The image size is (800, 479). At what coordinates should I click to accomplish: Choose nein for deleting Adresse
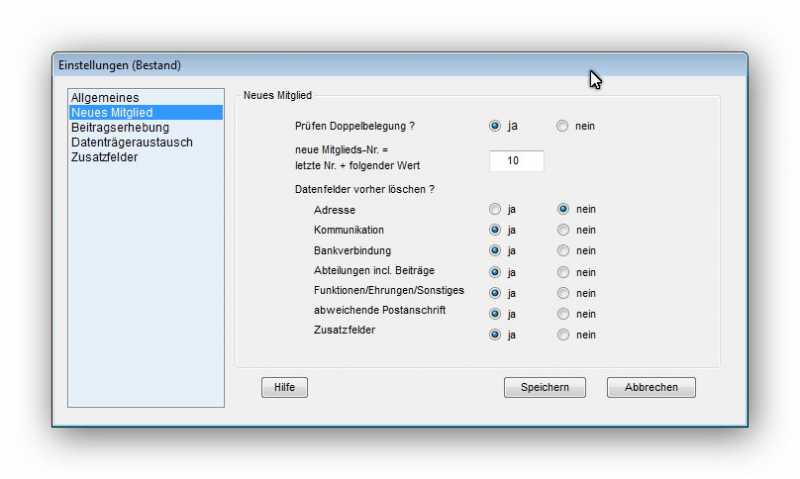pos(563,210)
